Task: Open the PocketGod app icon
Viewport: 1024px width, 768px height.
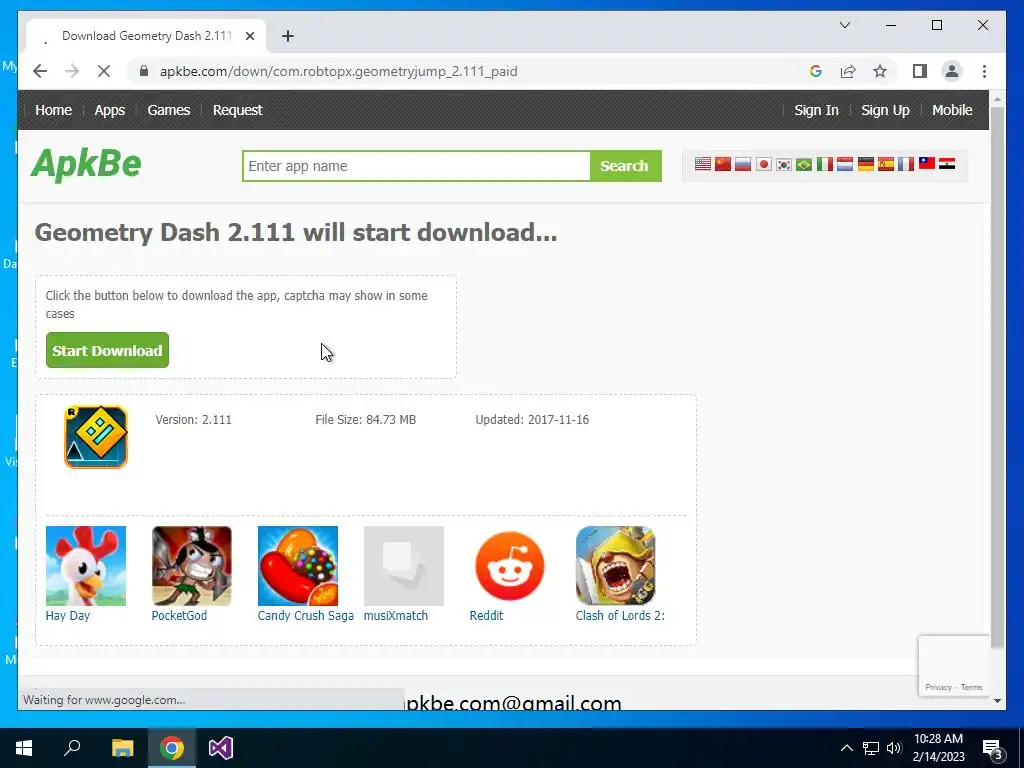Action: pyautogui.click(x=191, y=566)
